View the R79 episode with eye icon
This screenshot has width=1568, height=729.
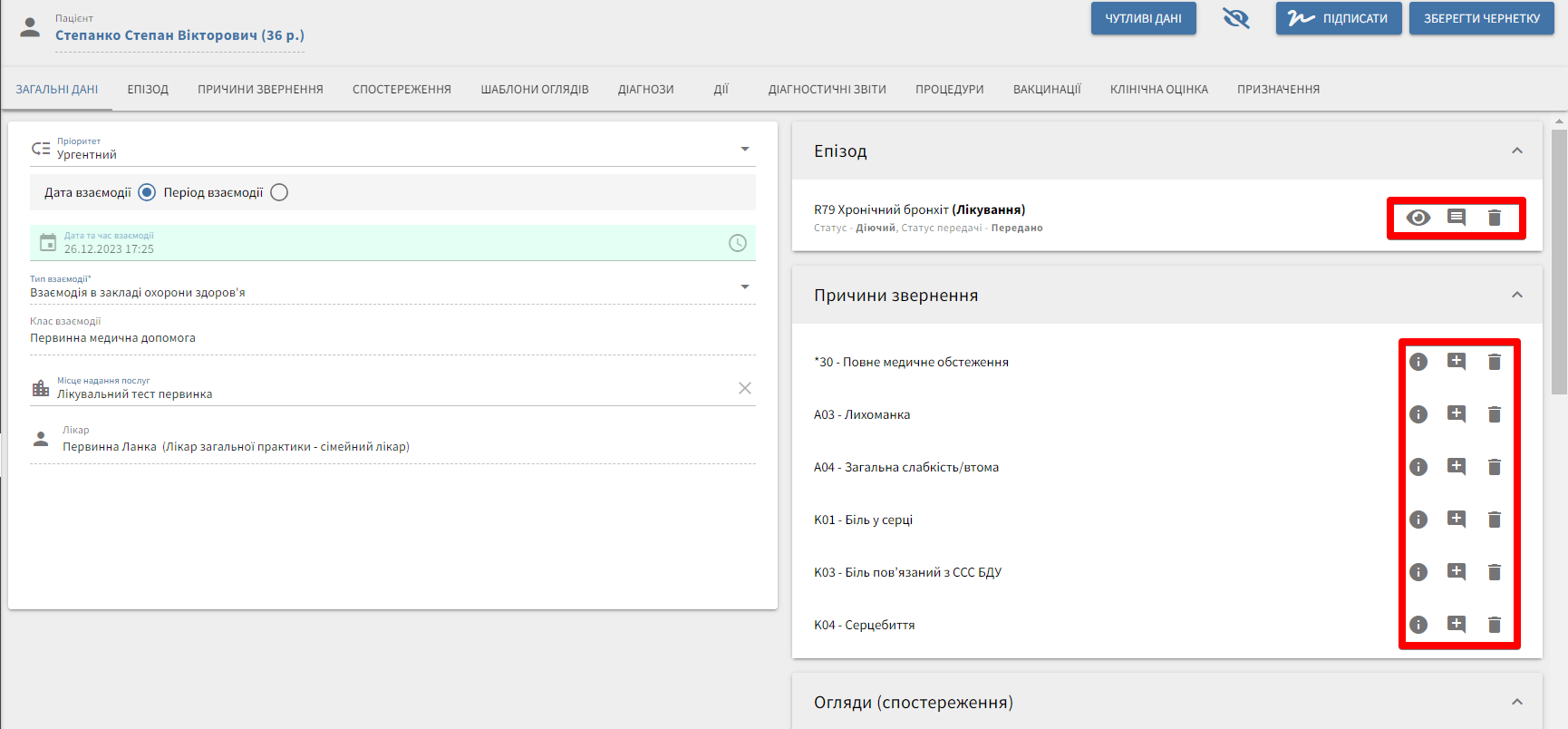pyautogui.click(x=1418, y=218)
